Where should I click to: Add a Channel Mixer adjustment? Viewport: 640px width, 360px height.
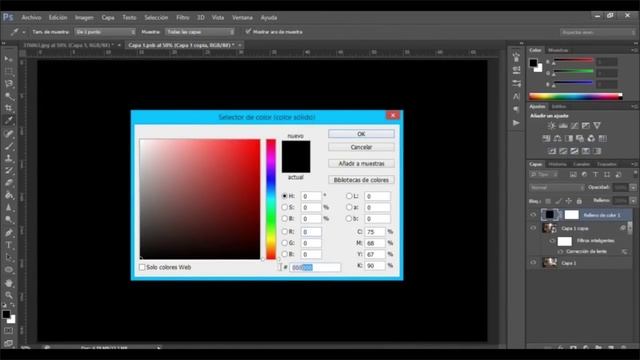591,138
